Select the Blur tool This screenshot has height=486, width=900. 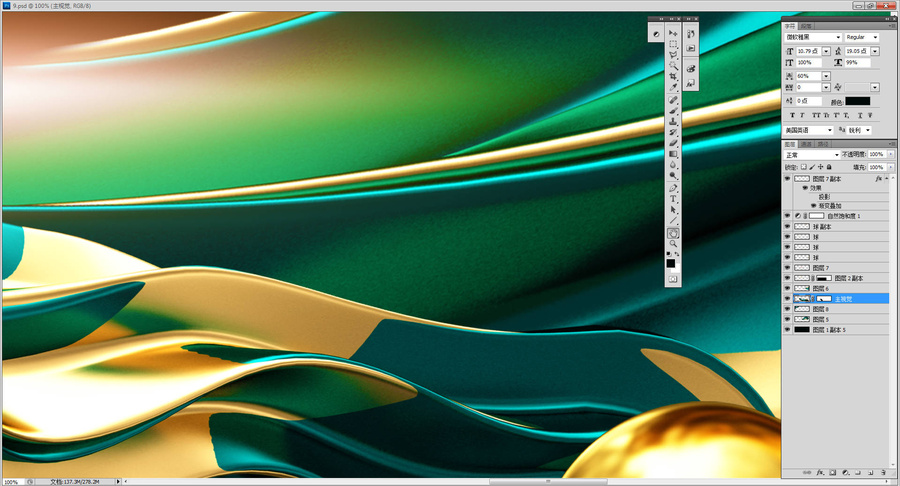point(673,165)
